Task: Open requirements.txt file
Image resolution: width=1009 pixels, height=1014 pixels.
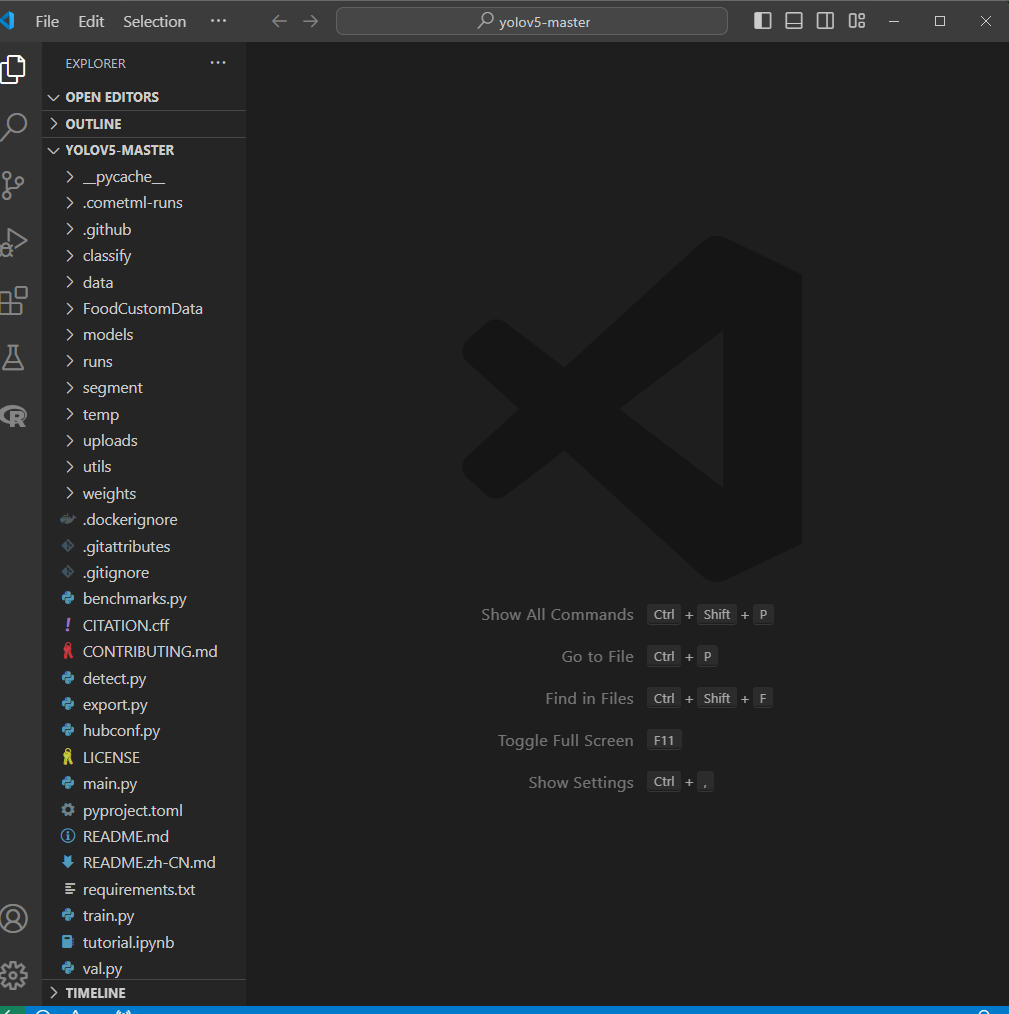Action: (x=144, y=889)
